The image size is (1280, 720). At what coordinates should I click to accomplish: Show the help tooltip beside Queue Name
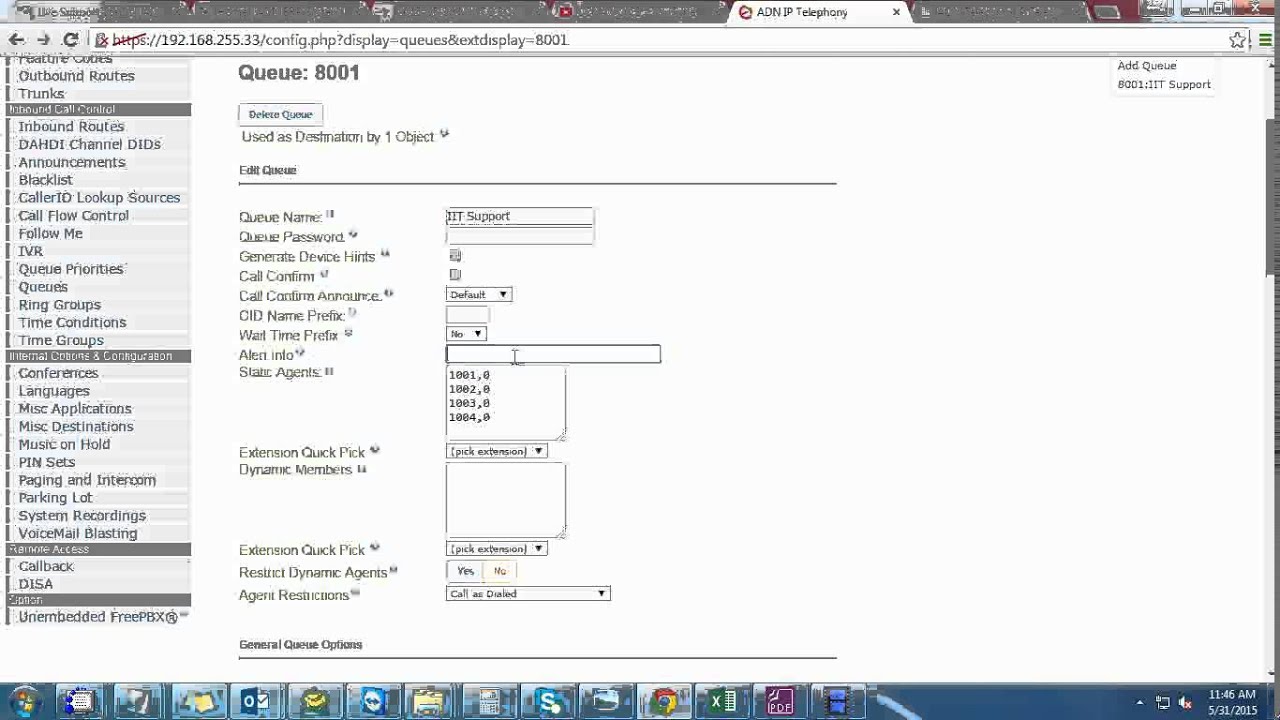click(x=330, y=215)
